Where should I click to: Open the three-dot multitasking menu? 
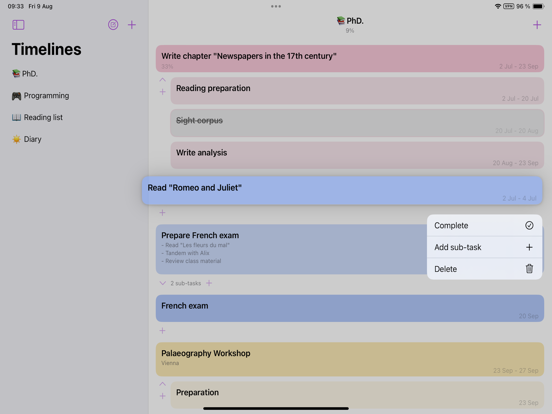(276, 6)
